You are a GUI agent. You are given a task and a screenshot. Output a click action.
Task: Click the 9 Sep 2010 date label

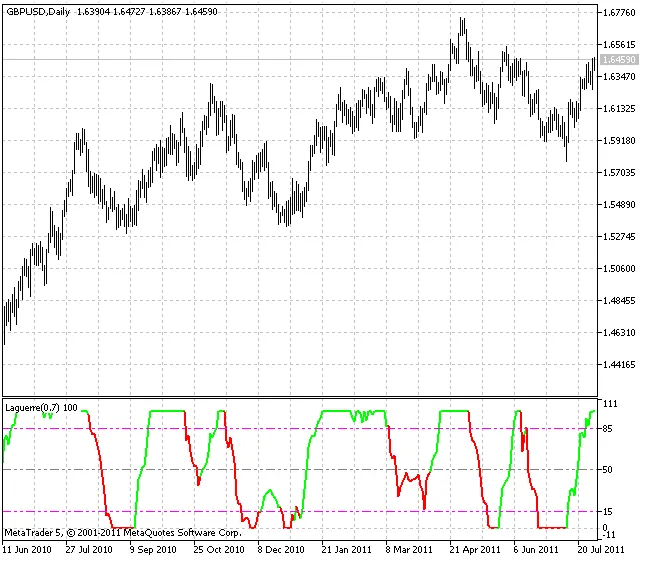[x=153, y=550]
